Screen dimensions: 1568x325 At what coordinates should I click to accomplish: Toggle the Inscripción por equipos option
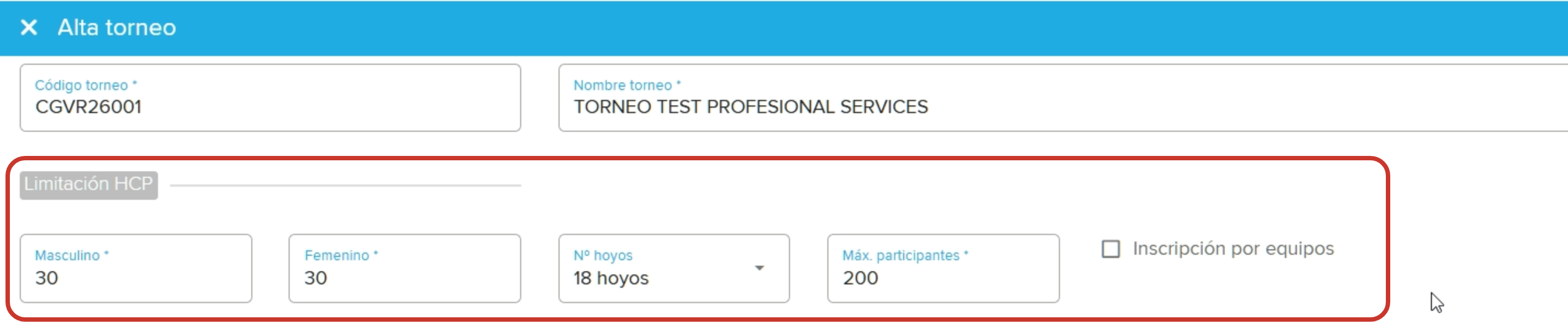[1112, 248]
